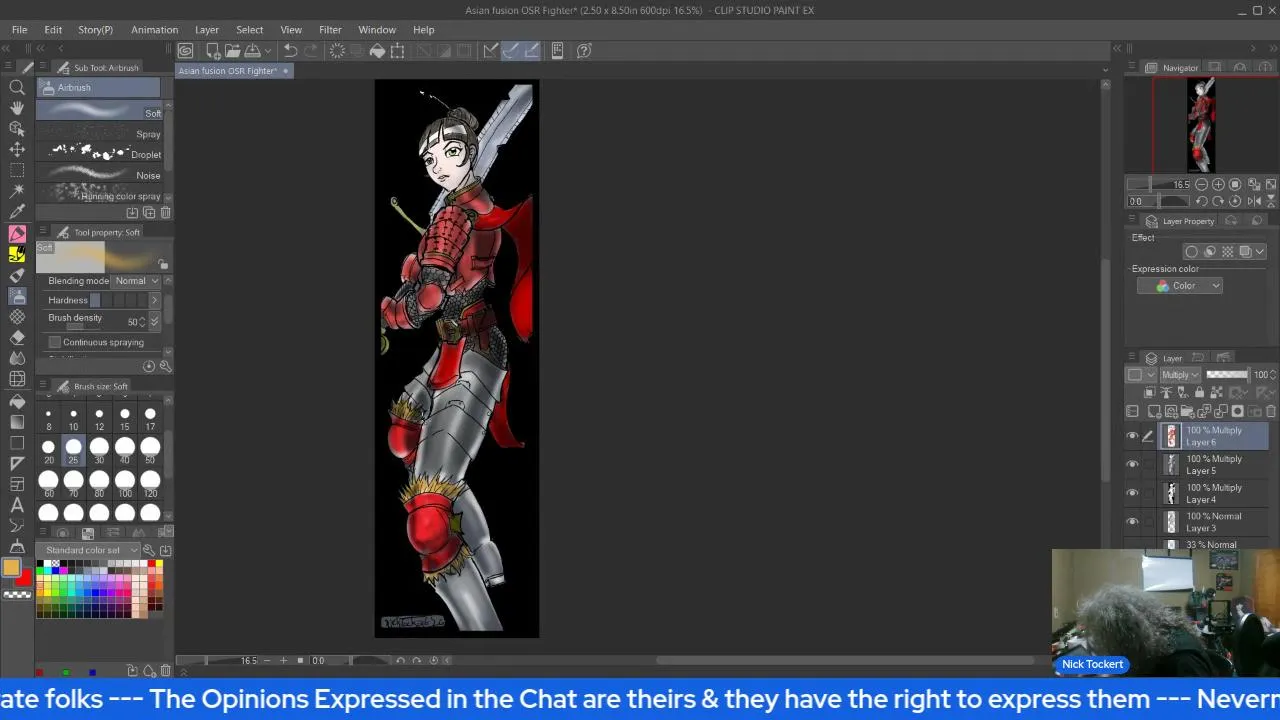This screenshot has height=720, width=1280.
Task: Toggle snap to special ruler icon
Action: 511,50
